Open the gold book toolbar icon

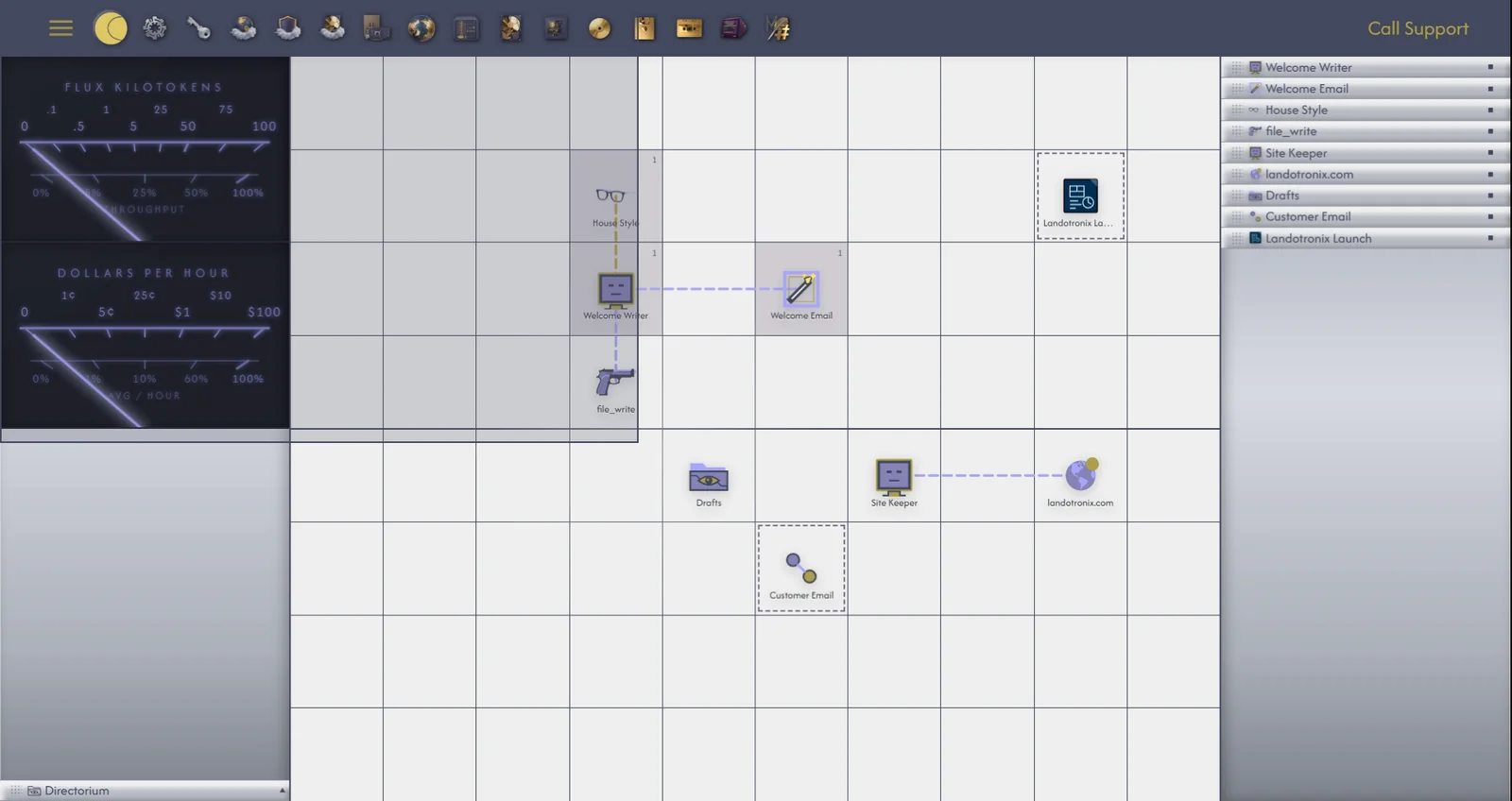644,28
